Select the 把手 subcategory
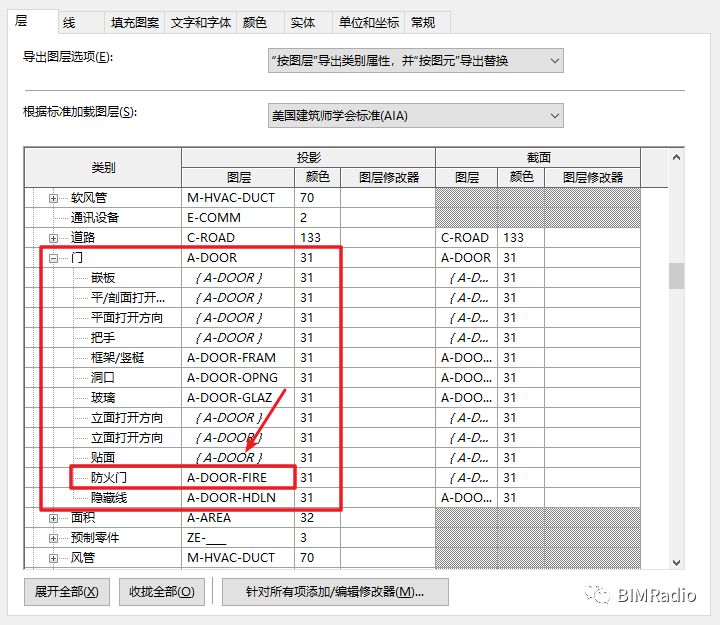Screen dimensions: 720x625 point(103,338)
